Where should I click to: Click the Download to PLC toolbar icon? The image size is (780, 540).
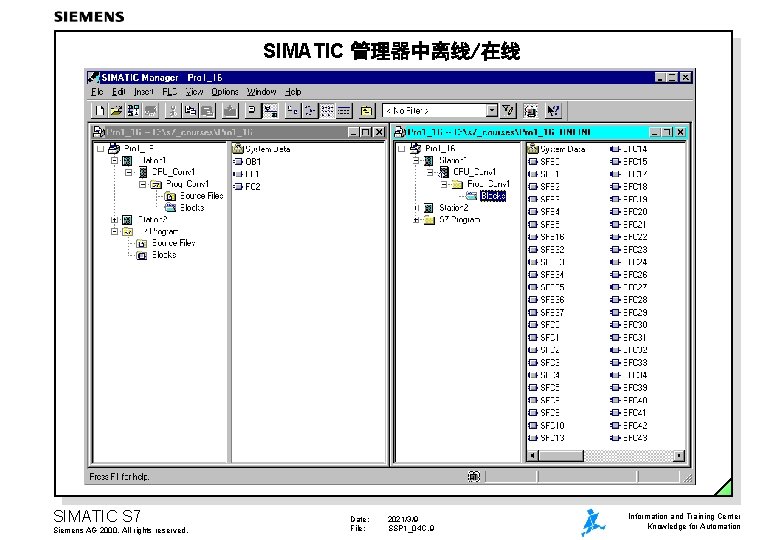point(230,110)
